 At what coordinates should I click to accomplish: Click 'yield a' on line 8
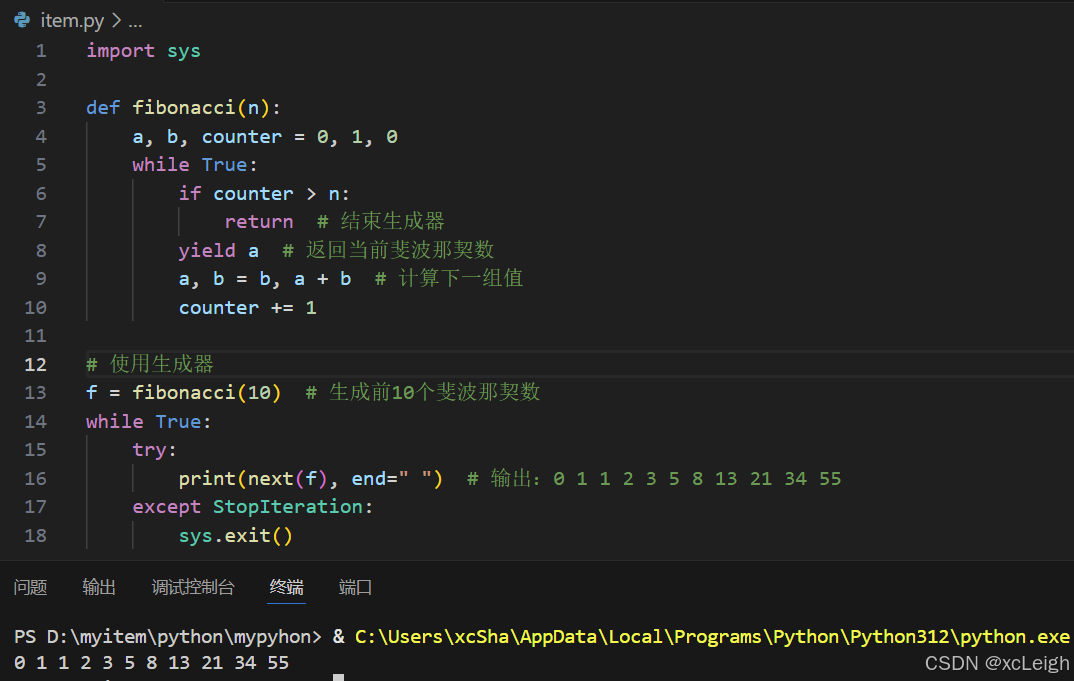coord(218,251)
